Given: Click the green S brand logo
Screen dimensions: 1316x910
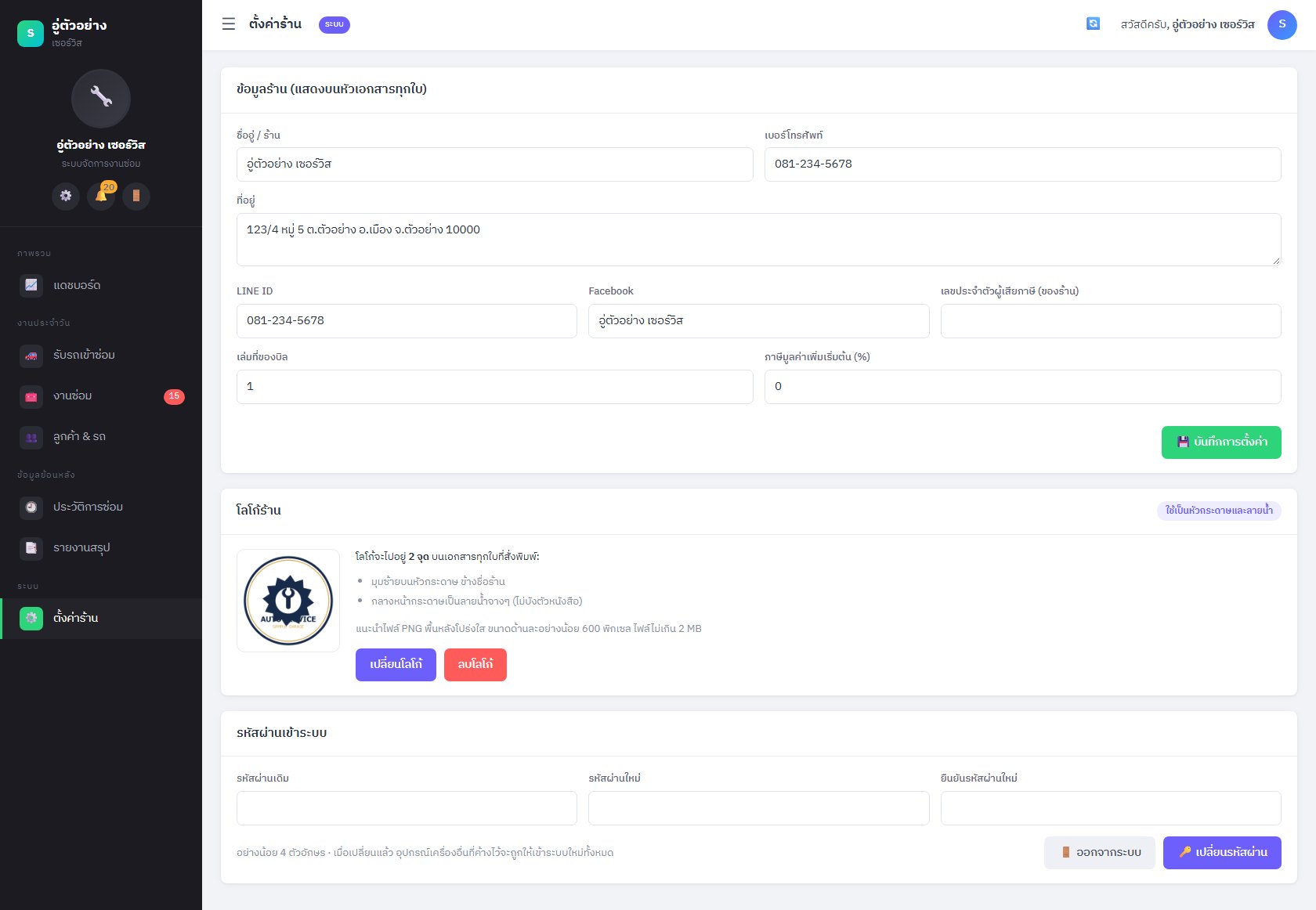Looking at the screenshot, I should (31, 33).
